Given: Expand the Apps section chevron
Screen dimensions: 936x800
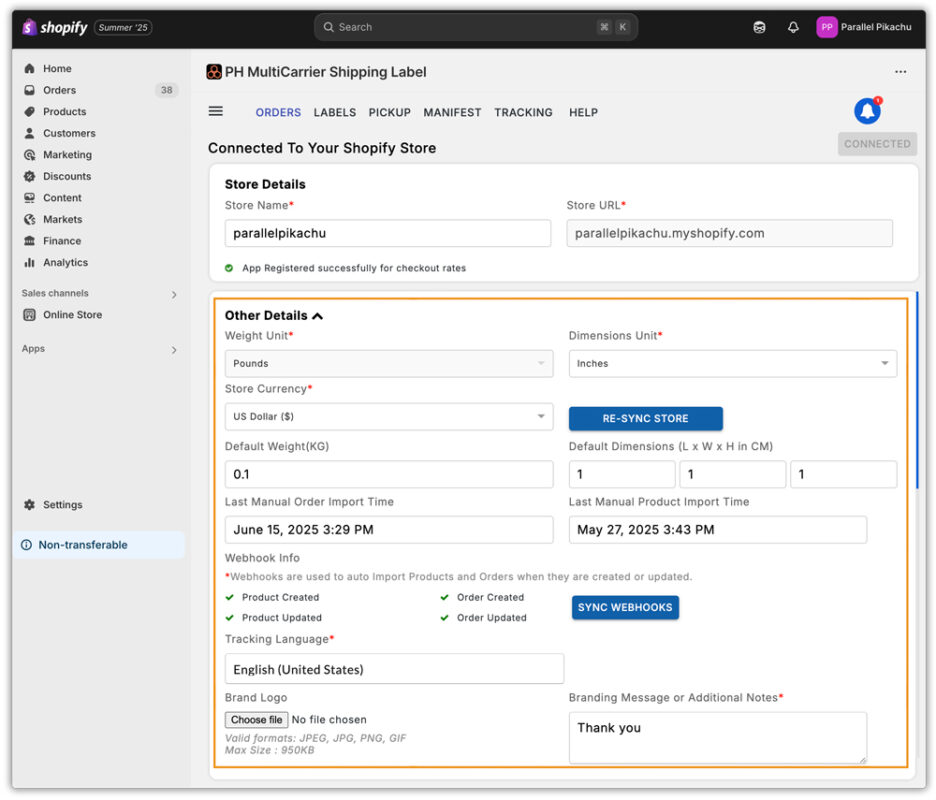Looking at the screenshot, I should [174, 350].
